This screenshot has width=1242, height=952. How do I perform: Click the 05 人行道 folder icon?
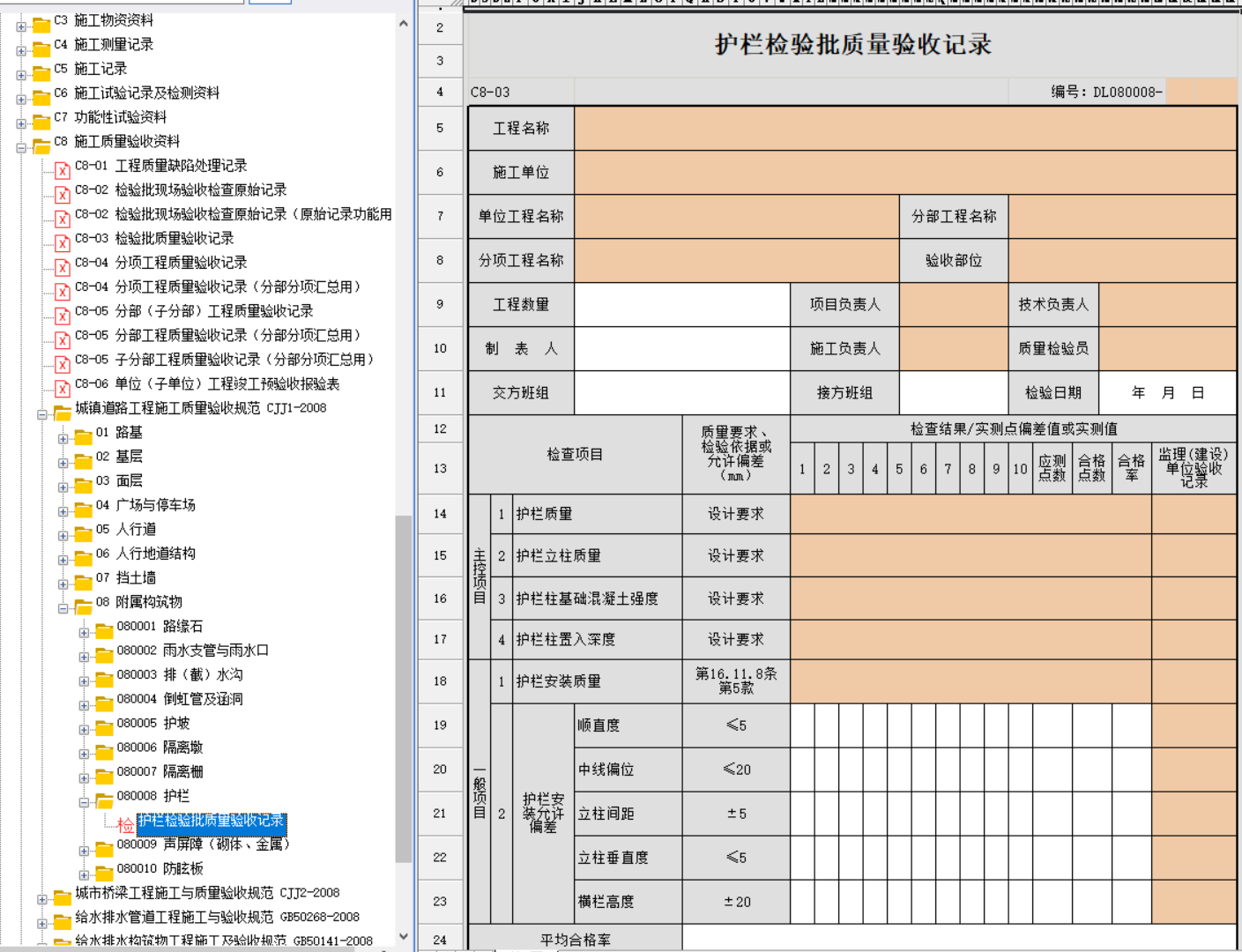tap(84, 532)
